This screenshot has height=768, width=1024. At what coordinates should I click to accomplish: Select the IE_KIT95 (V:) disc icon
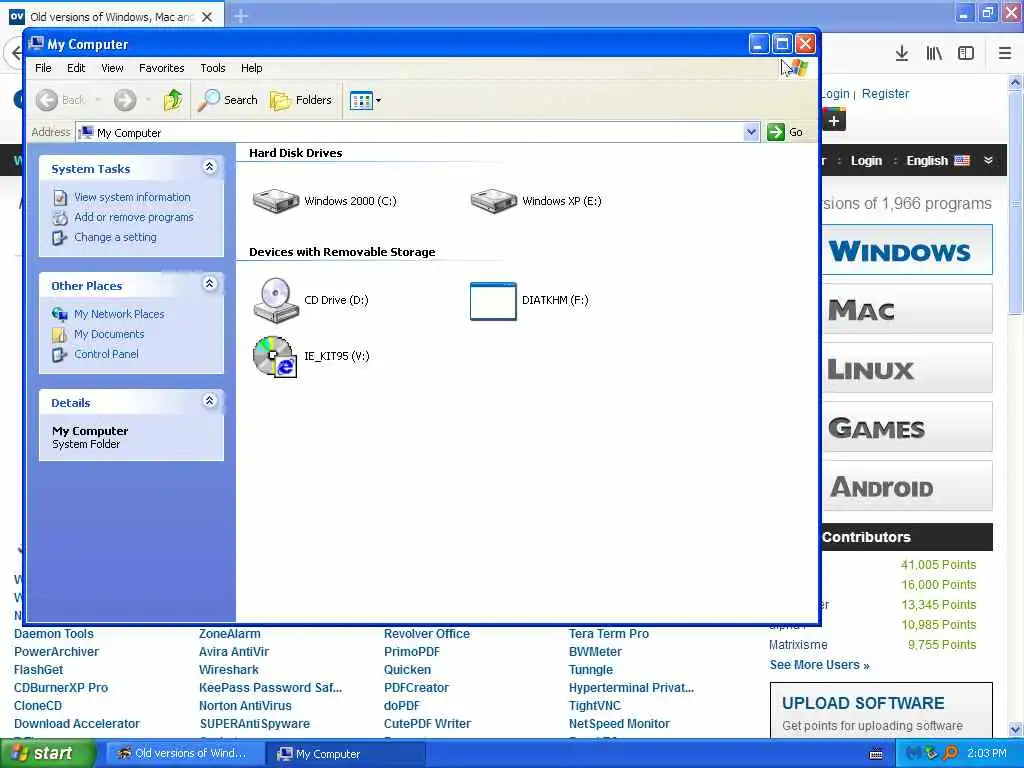(x=275, y=356)
